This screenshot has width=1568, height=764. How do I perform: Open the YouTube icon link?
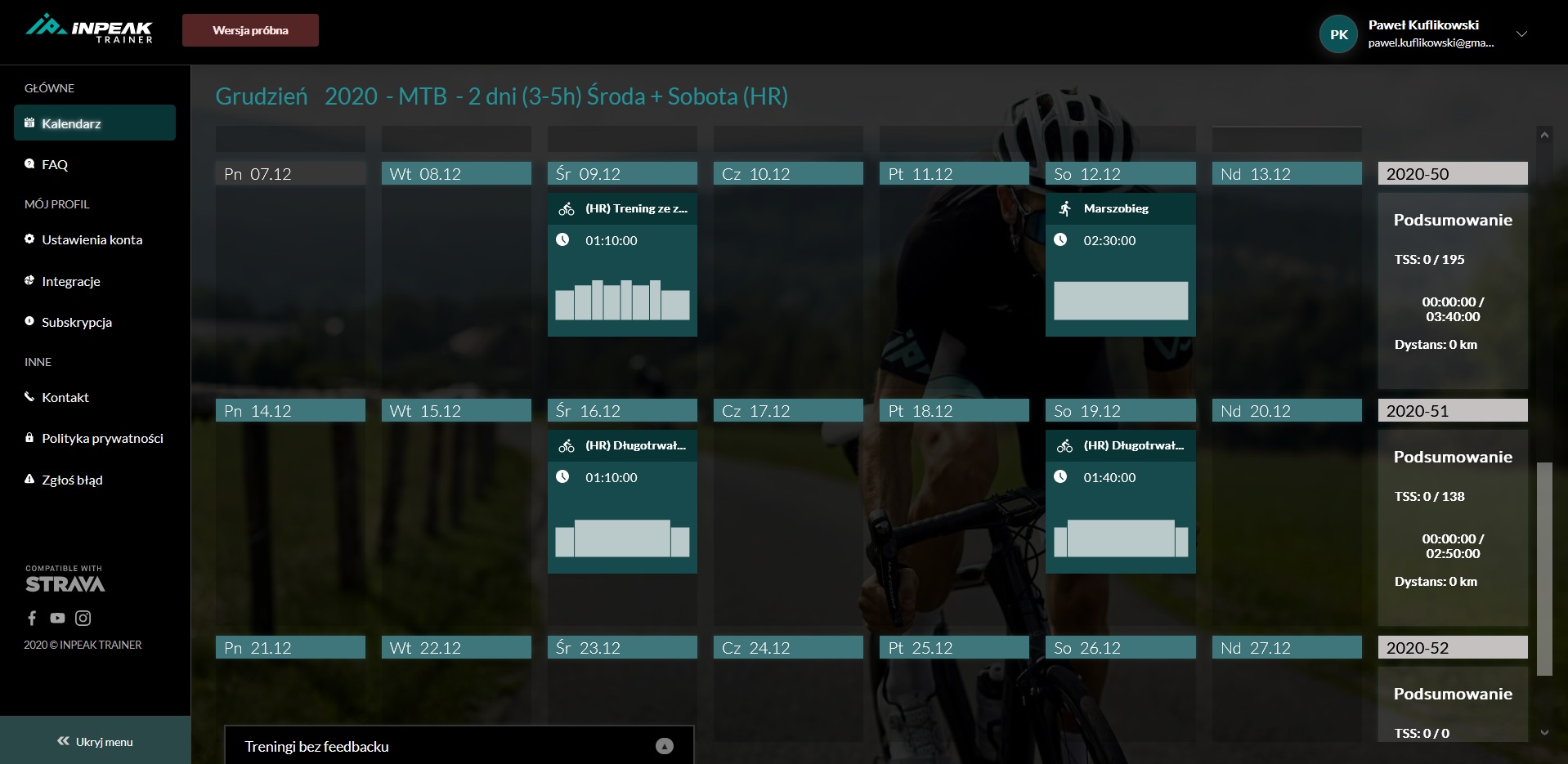click(x=57, y=619)
